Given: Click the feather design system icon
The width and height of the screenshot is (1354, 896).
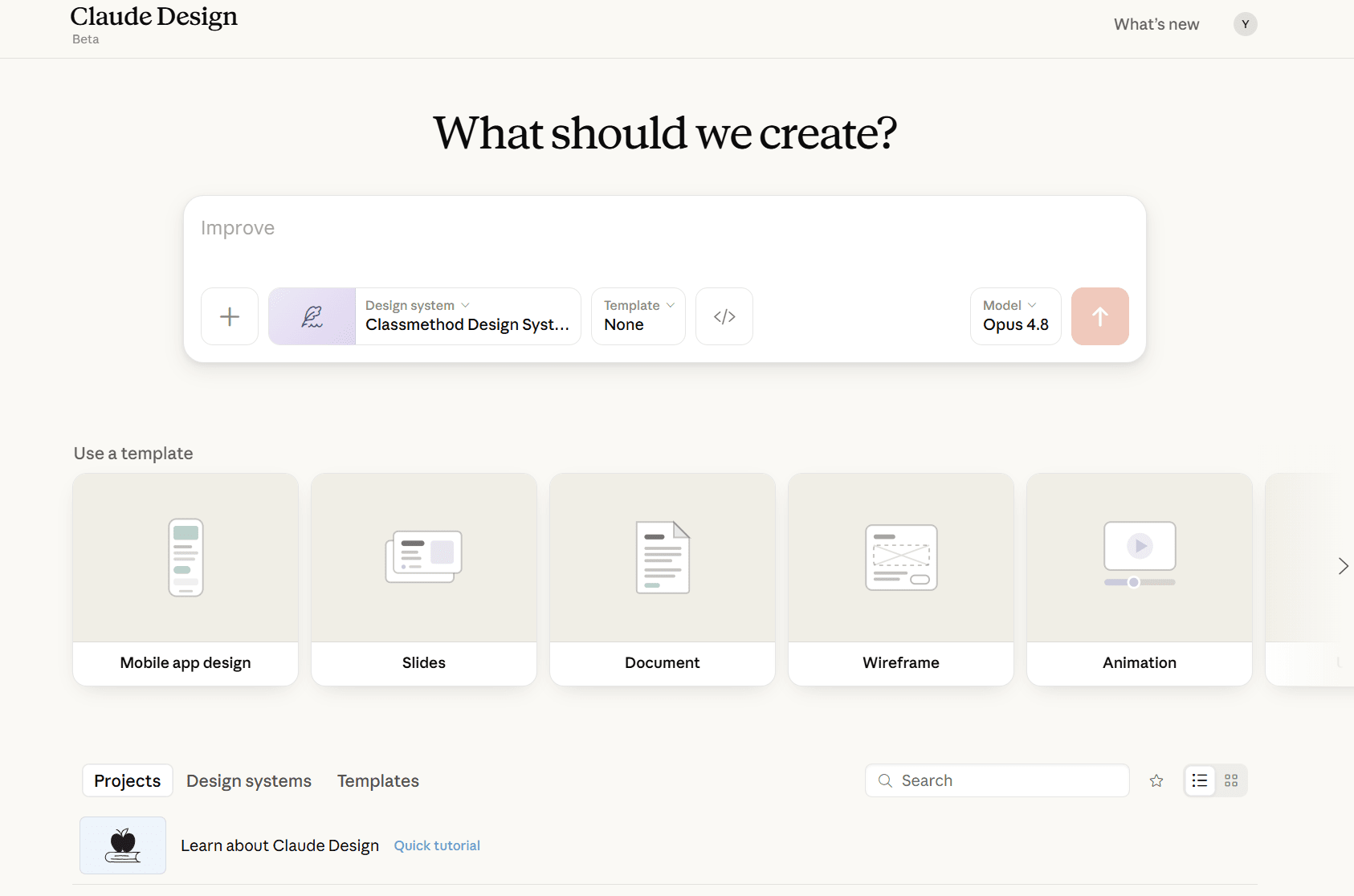Looking at the screenshot, I should pos(312,316).
